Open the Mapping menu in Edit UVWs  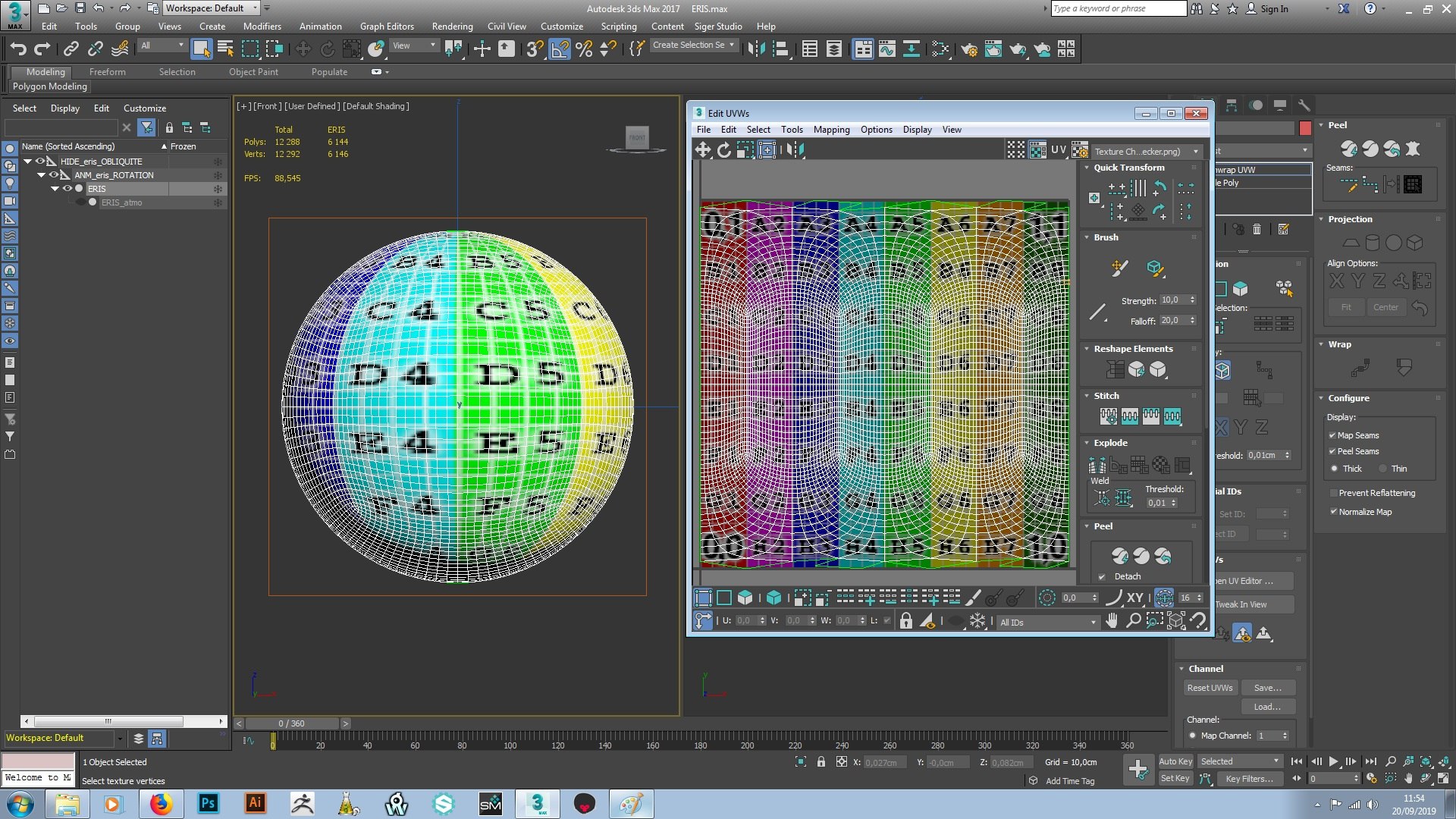831,130
